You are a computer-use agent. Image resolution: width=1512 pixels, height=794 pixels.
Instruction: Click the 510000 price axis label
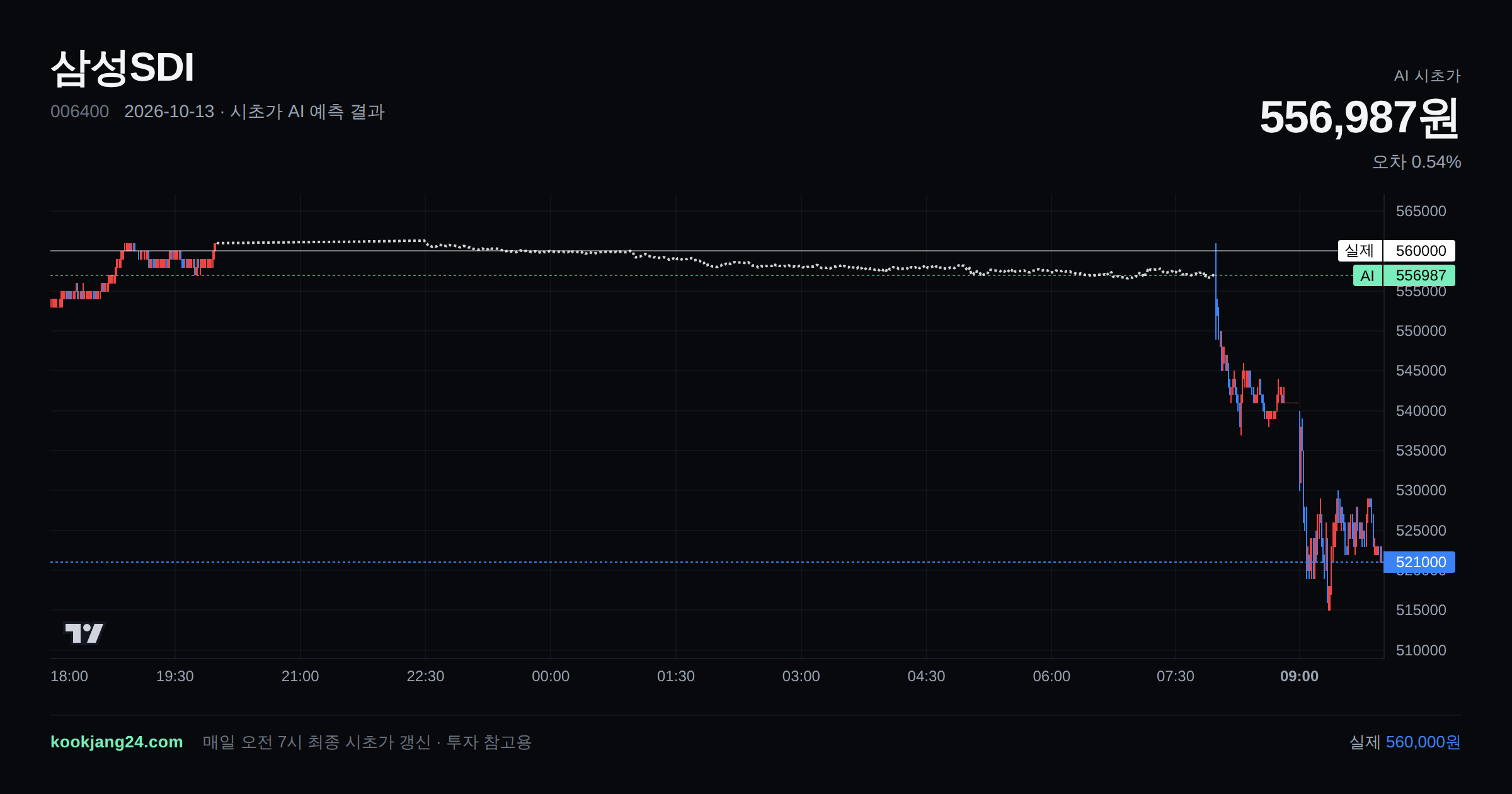(x=1421, y=650)
